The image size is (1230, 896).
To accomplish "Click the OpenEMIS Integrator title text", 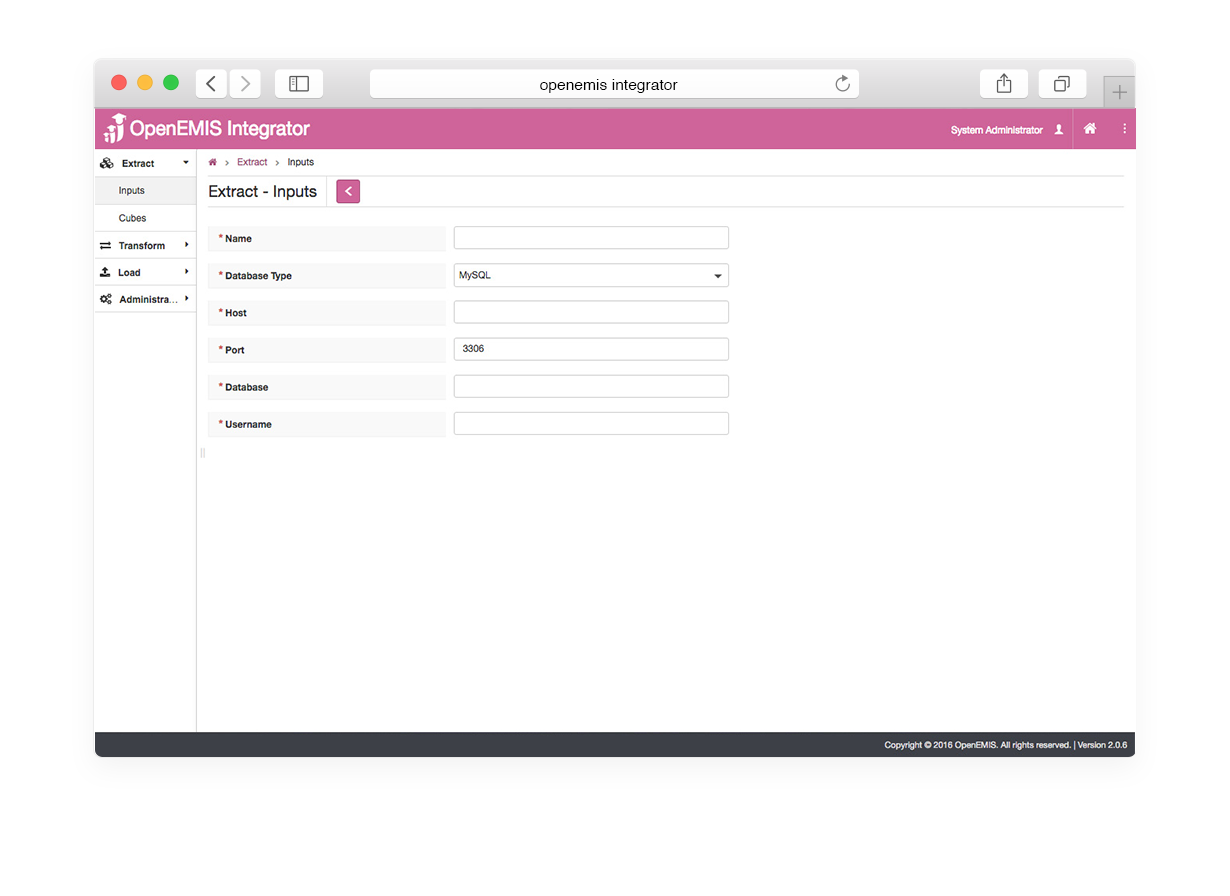I will click(x=220, y=129).
